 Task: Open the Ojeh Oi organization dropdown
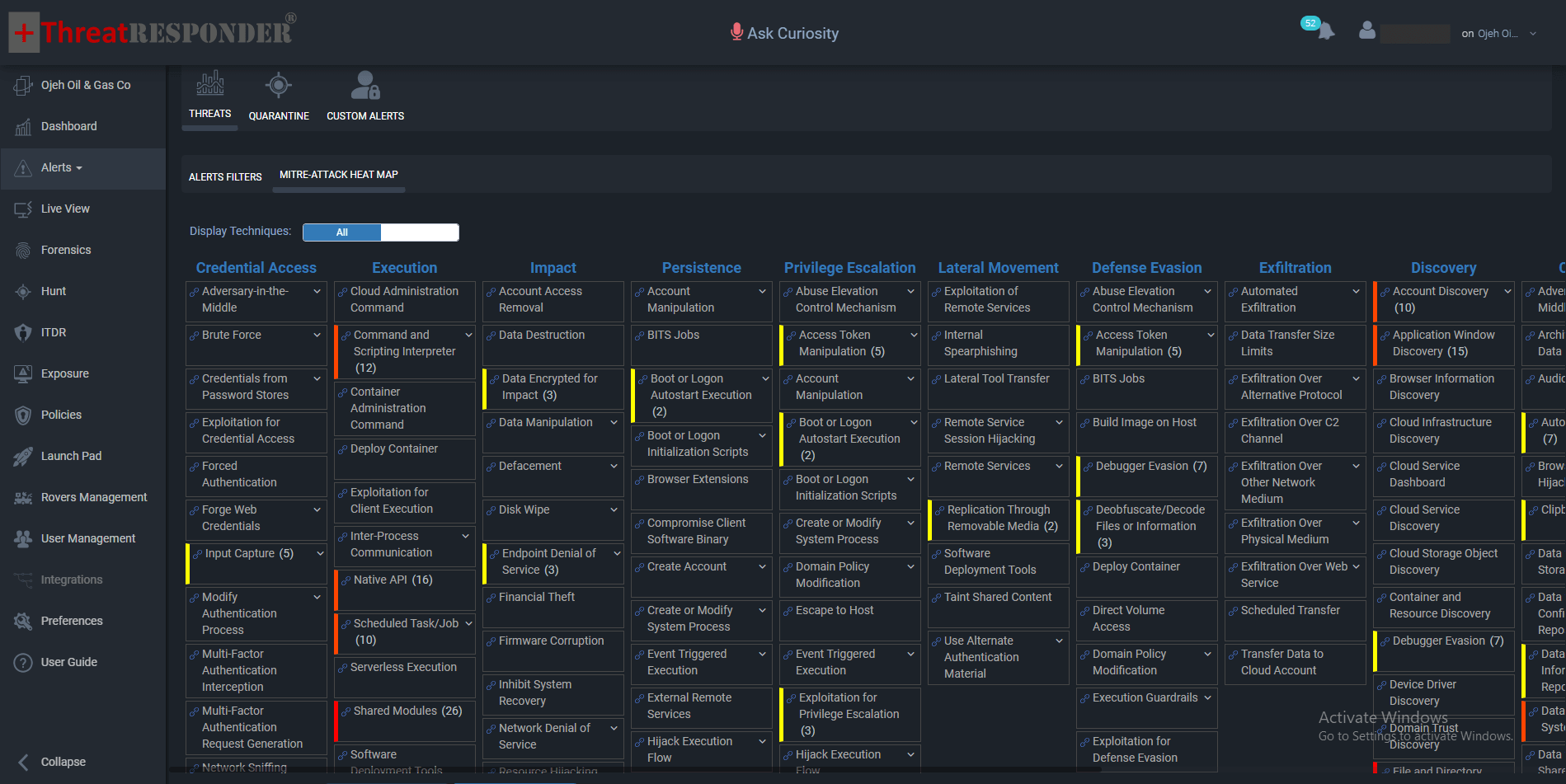(x=1499, y=33)
